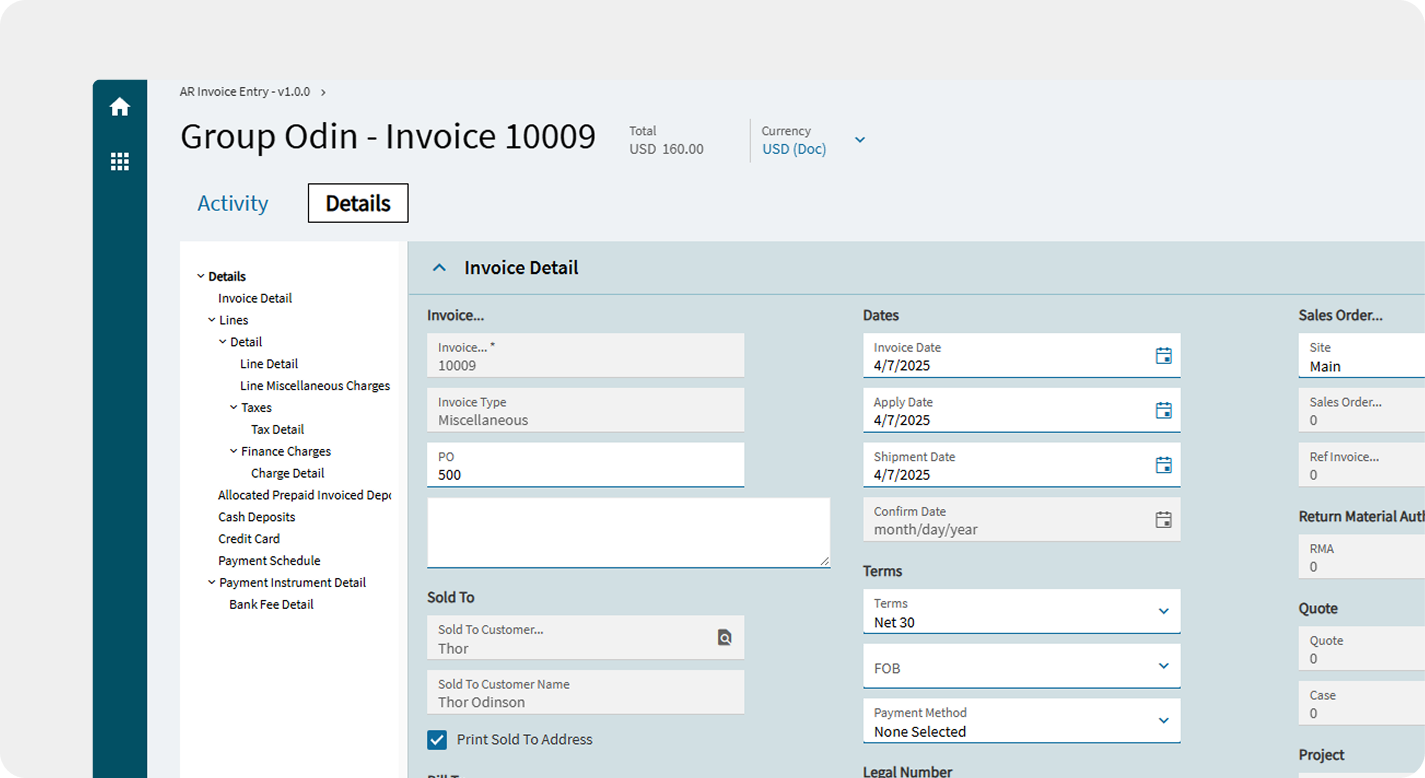Image resolution: width=1425 pixels, height=778 pixels.
Task: Collapse the Details root tree node
Action: [200, 277]
